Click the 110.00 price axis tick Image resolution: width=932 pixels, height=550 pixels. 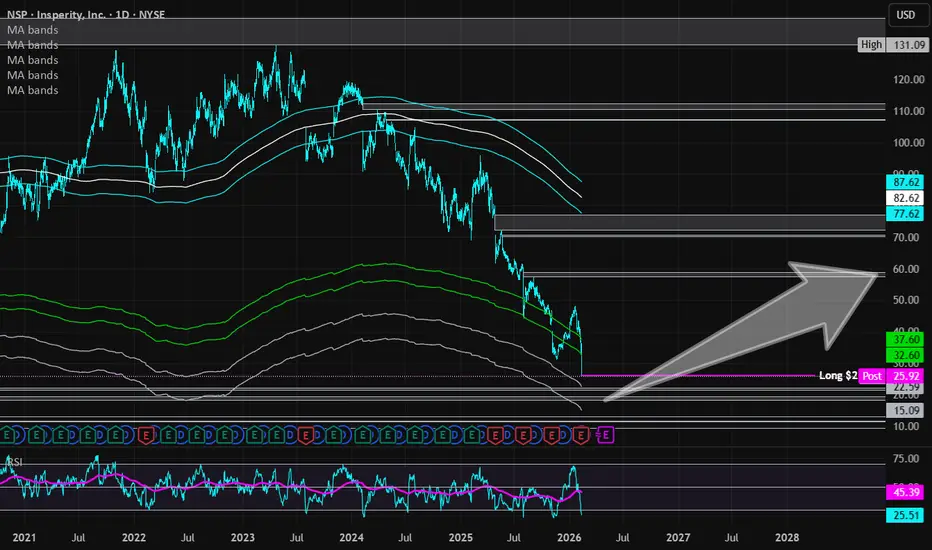pyautogui.click(x=908, y=111)
